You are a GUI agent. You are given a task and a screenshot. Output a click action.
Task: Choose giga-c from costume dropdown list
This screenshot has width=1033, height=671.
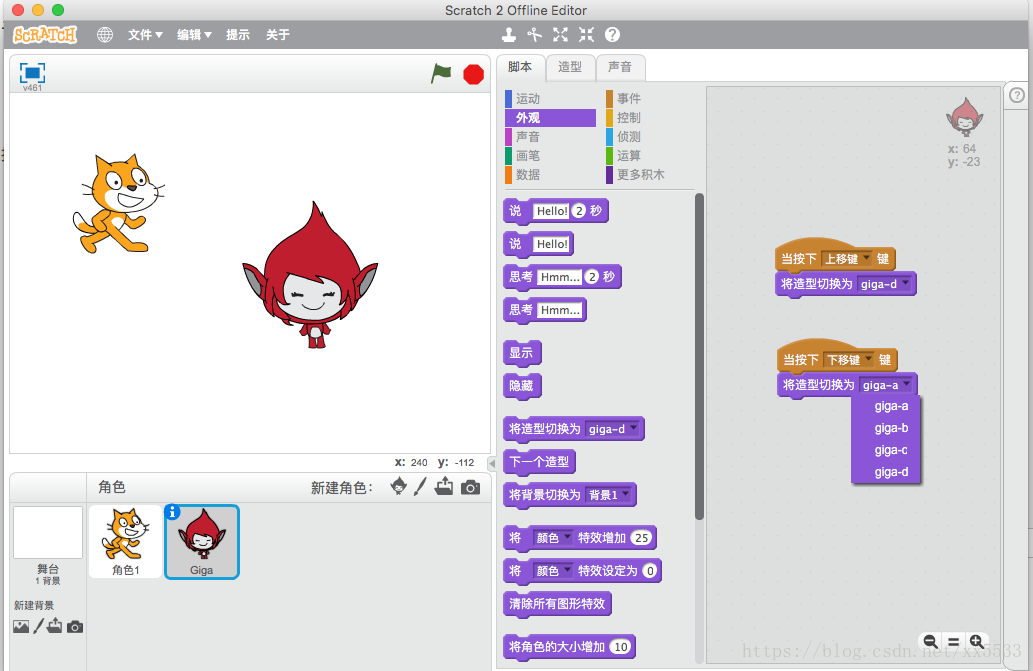[x=886, y=450]
